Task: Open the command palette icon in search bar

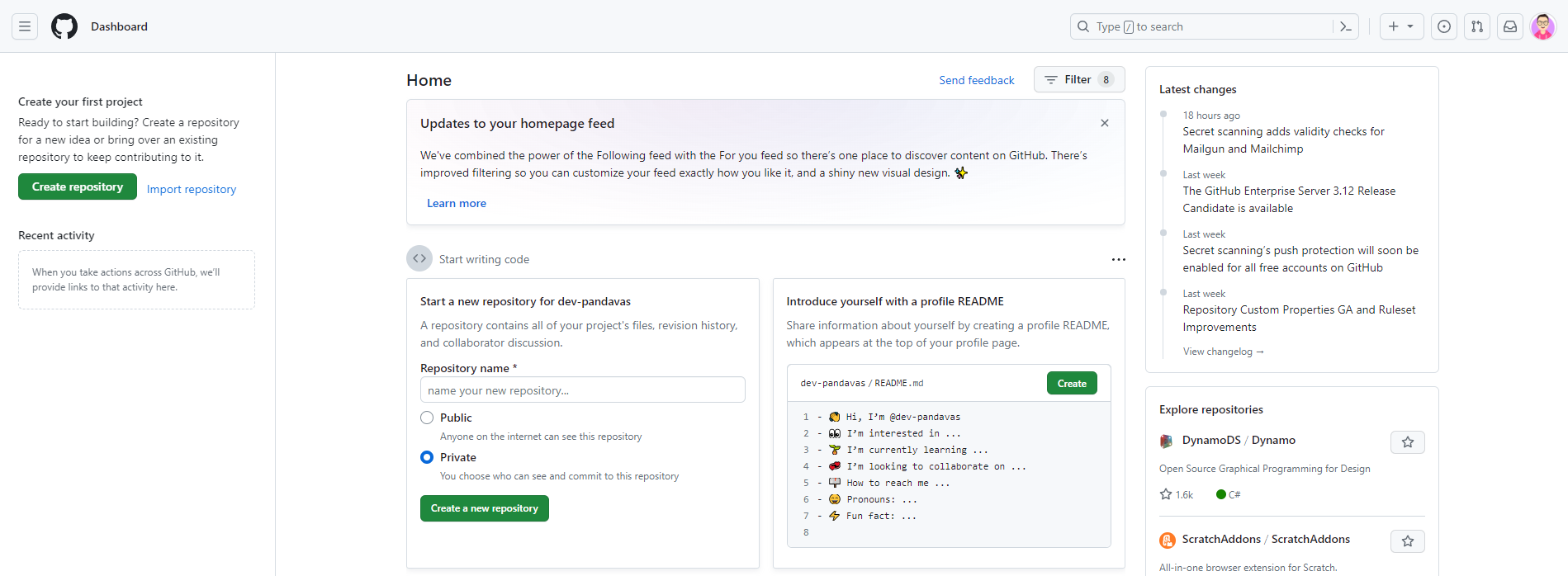Action: 1345,26
